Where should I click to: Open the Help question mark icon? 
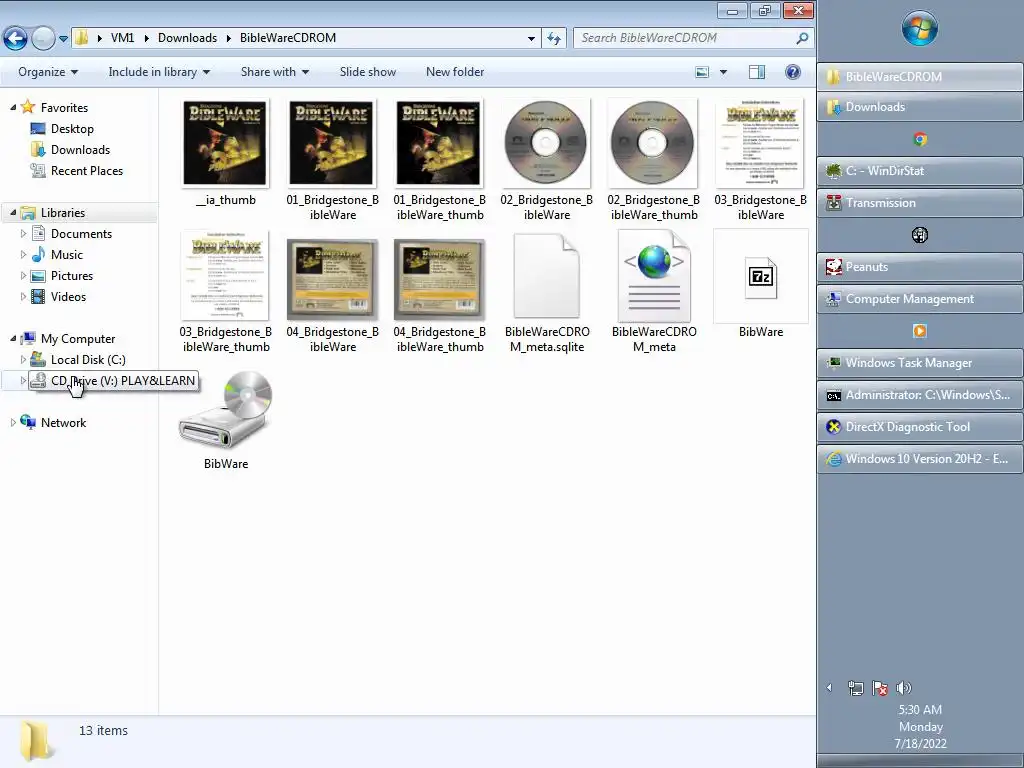pos(793,72)
